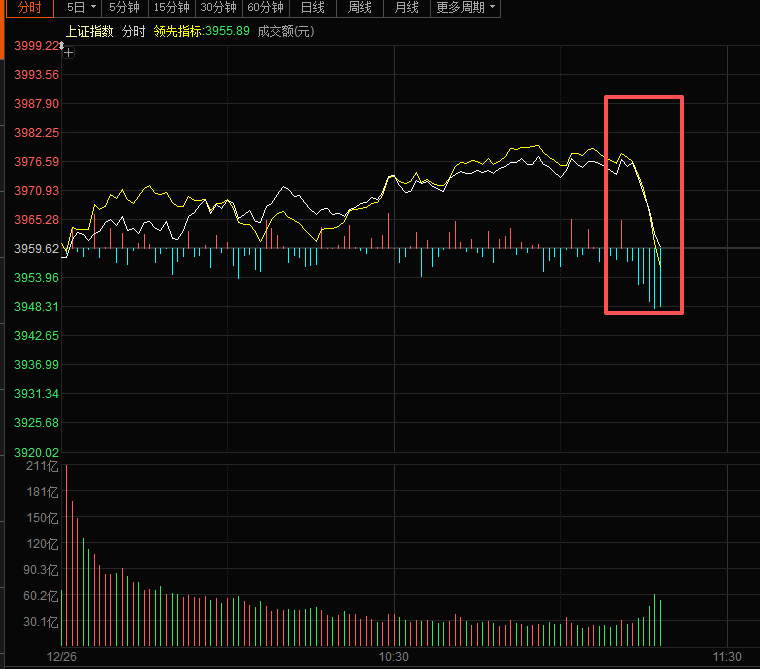The height and width of the screenshot is (669, 760).
Task: Click the plus icon below chart title
Action: 68,52
